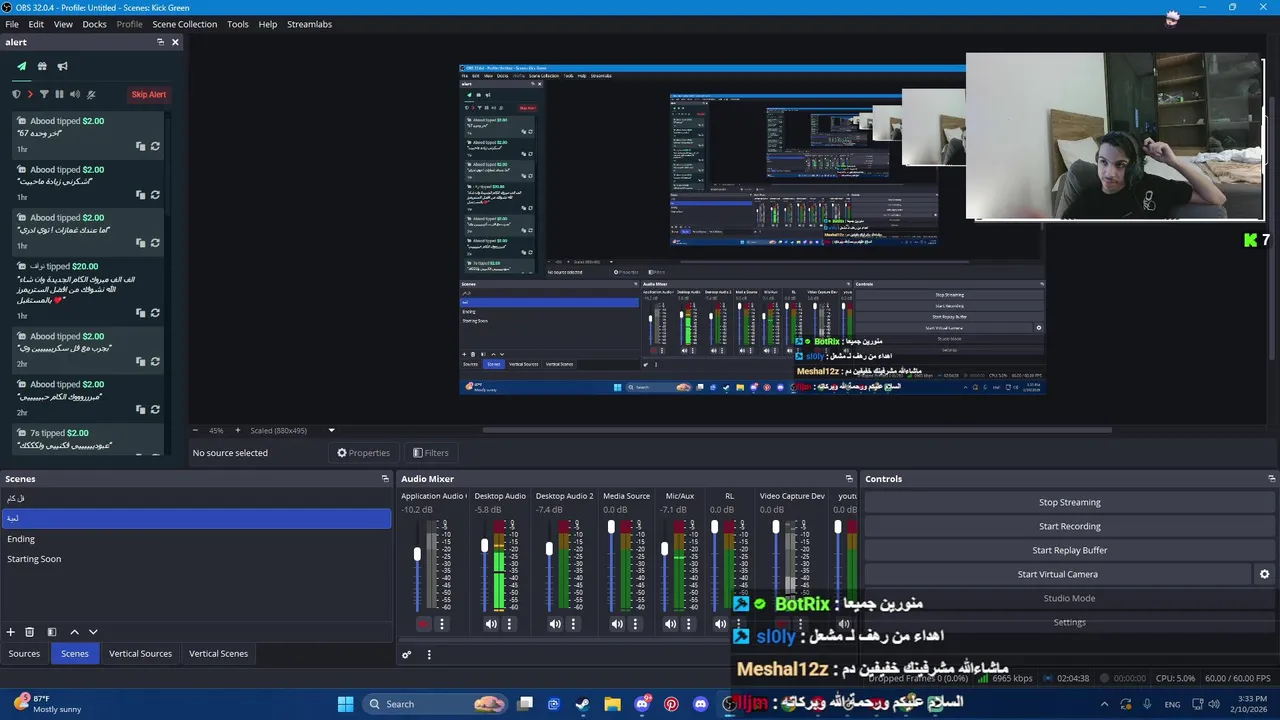
Task: Switch to the Sources tab
Action: 24,654
